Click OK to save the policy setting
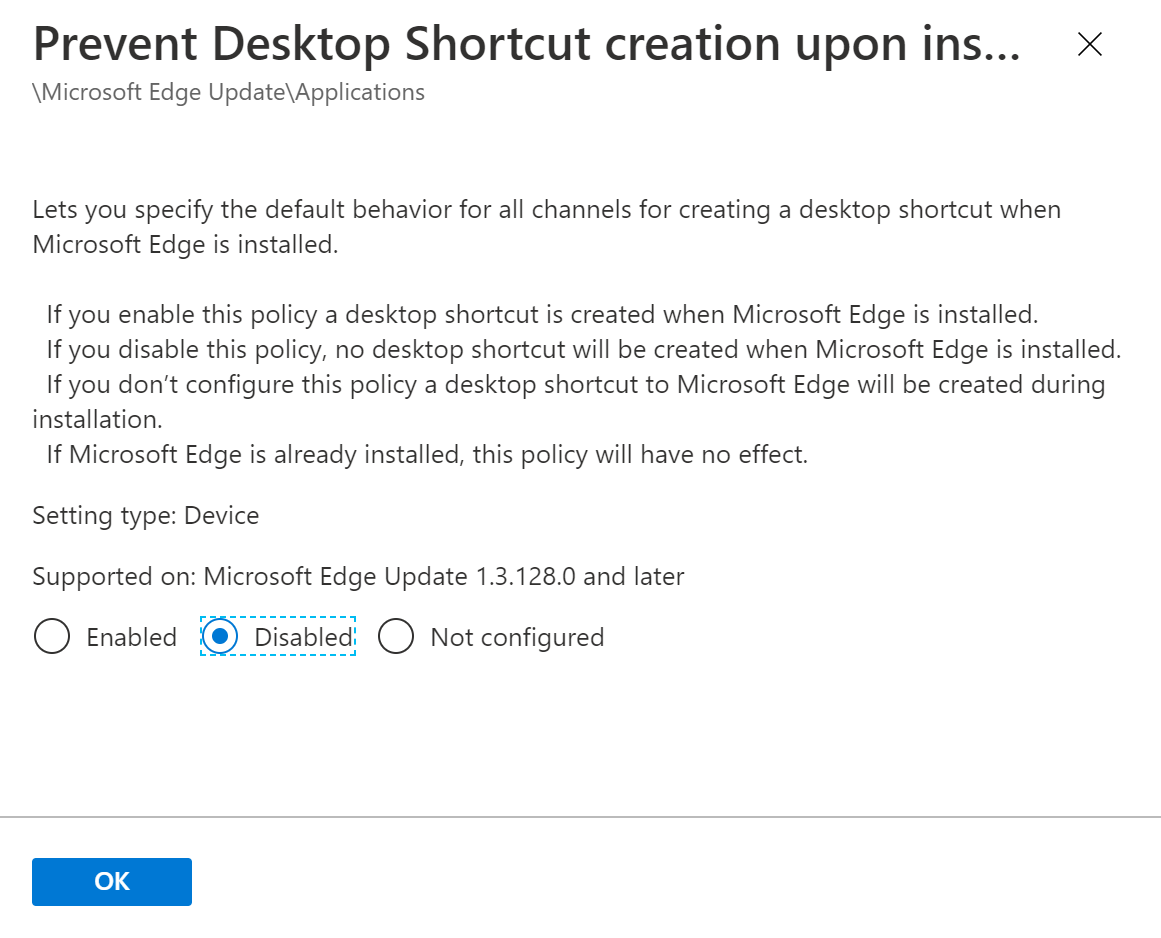Image resolution: width=1161 pixels, height=938 pixels. point(111,881)
